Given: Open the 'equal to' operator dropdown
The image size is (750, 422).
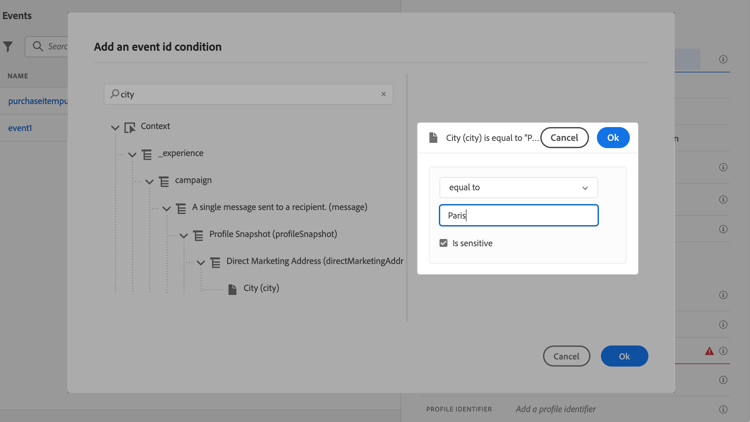Looking at the screenshot, I should point(518,188).
